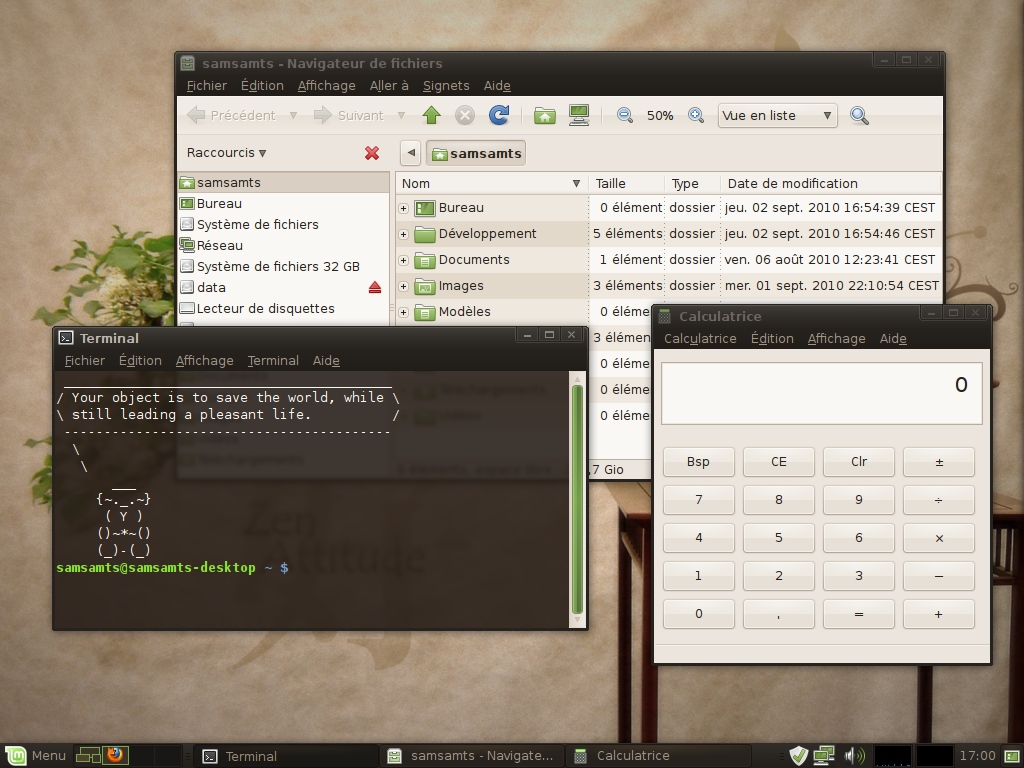Click the Documents folder icon in list
Screen dimensions: 1024x768
pos(425,261)
